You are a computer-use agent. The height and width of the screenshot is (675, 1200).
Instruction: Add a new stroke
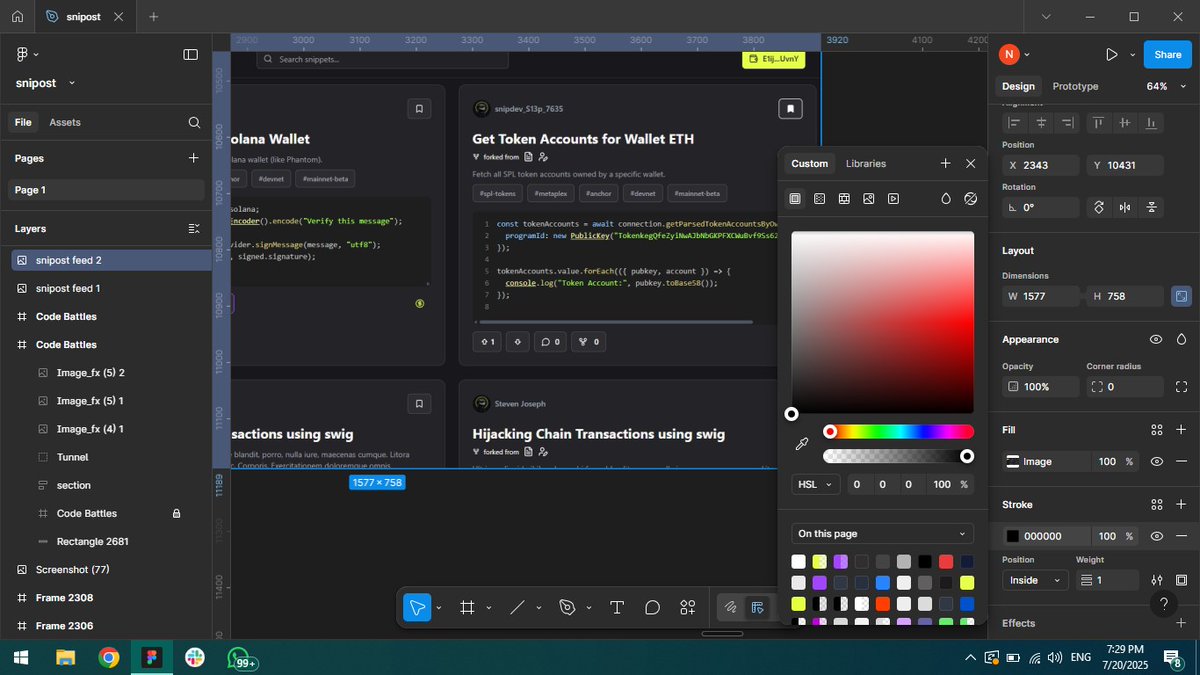[1181, 505]
